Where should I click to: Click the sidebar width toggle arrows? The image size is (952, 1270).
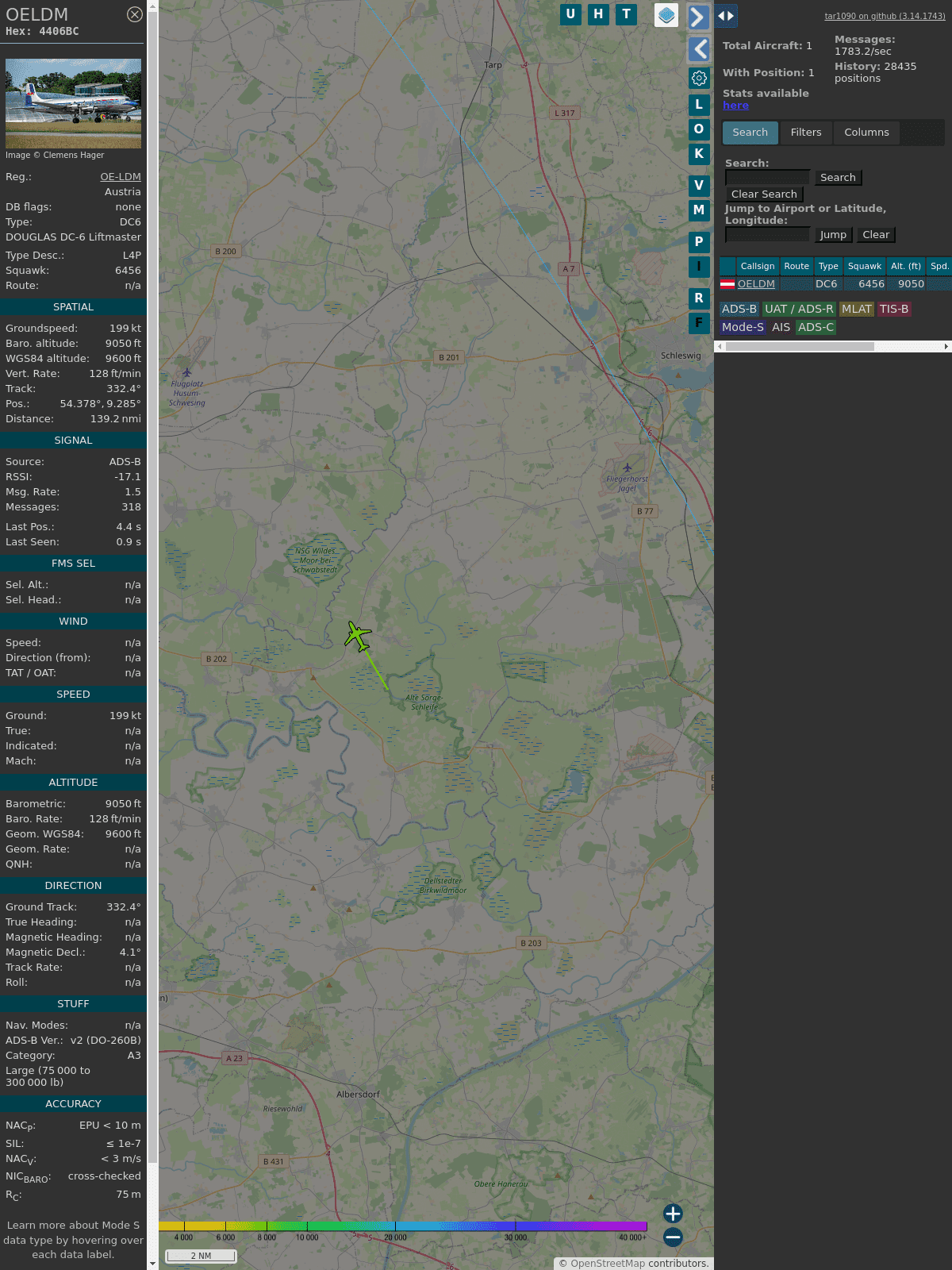726,16
